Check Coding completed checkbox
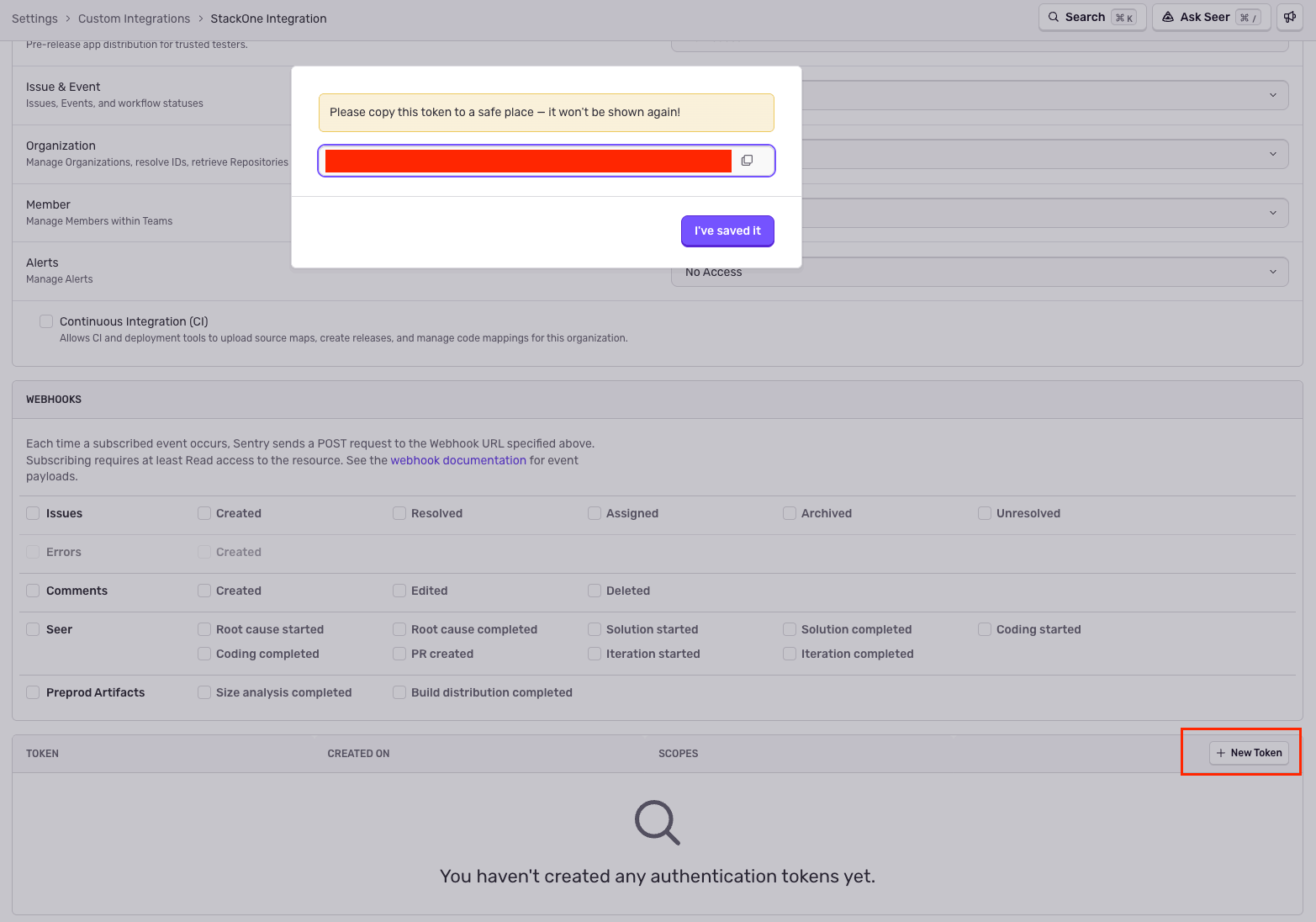The width and height of the screenshot is (1316, 922). coord(204,654)
